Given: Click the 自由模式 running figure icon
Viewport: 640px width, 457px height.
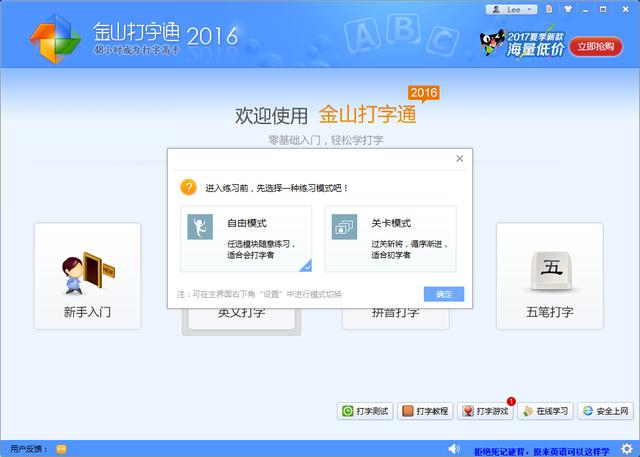Looking at the screenshot, I should click(200, 227).
